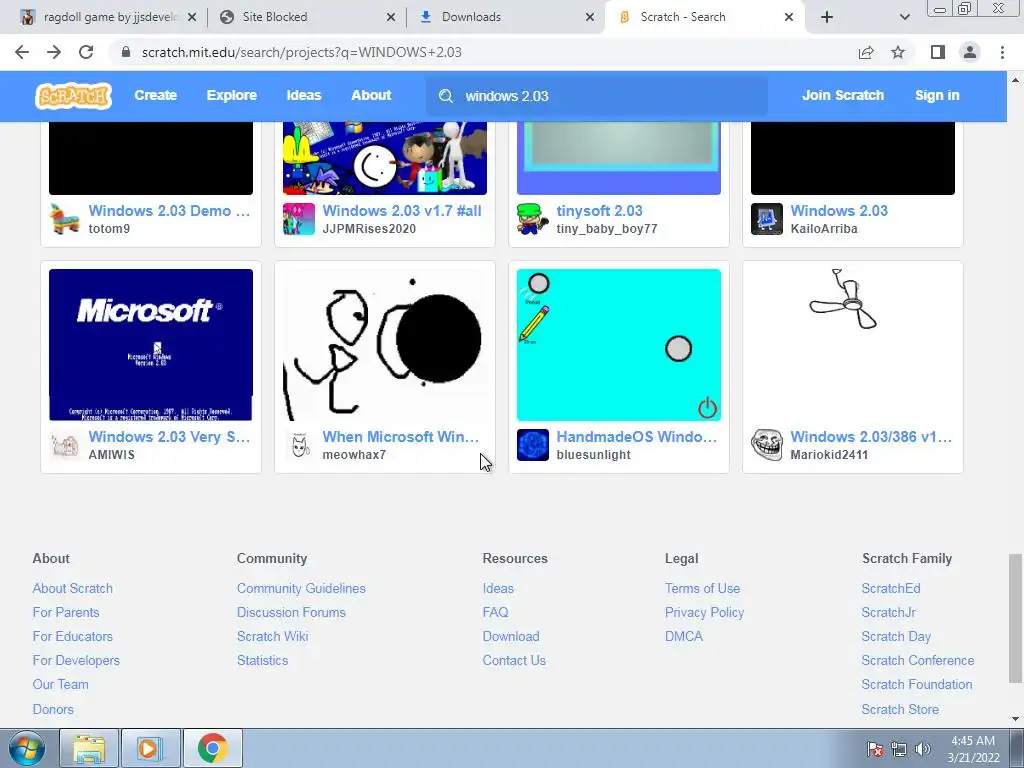This screenshot has height=768, width=1024.
Task: Click Mariokid2411 trollface avatar
Action: (x=767, y=445)
